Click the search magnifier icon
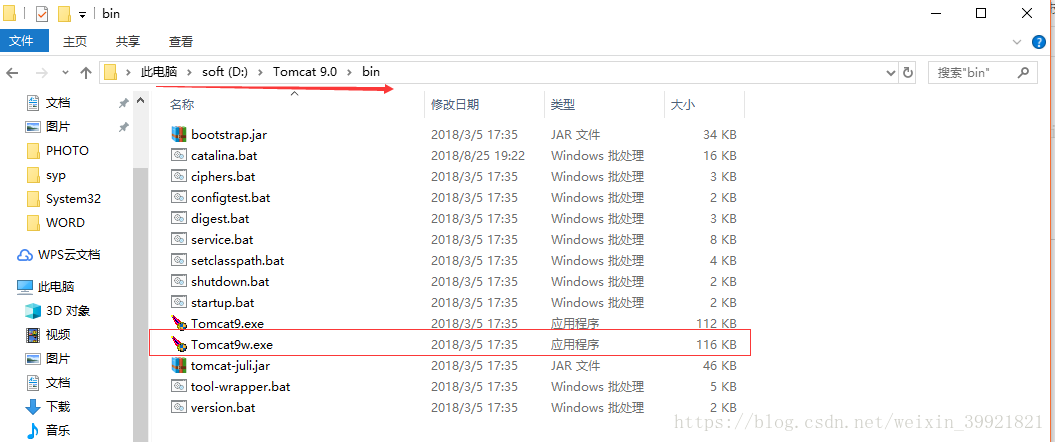Viewport: 1055px width, 442px height. click(x=1023, y=72)
